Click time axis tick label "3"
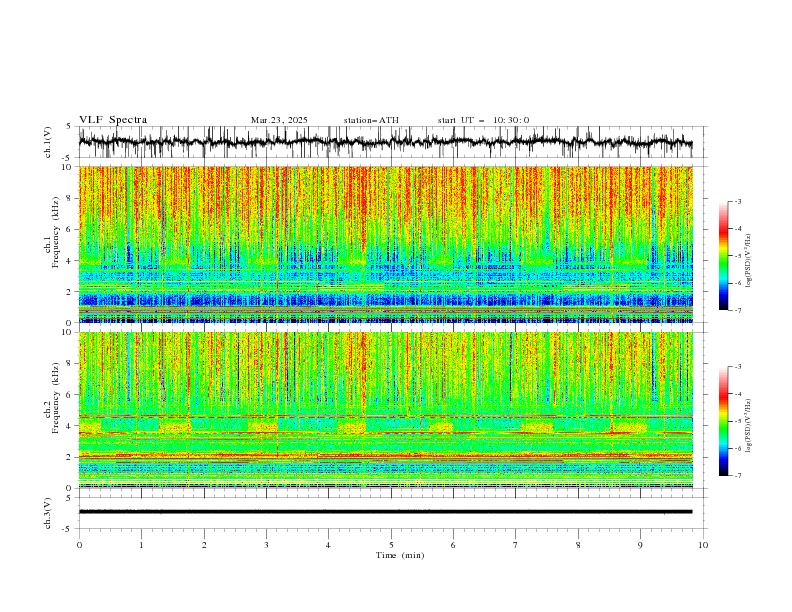 pyautogui.click(x=266, y=545)
